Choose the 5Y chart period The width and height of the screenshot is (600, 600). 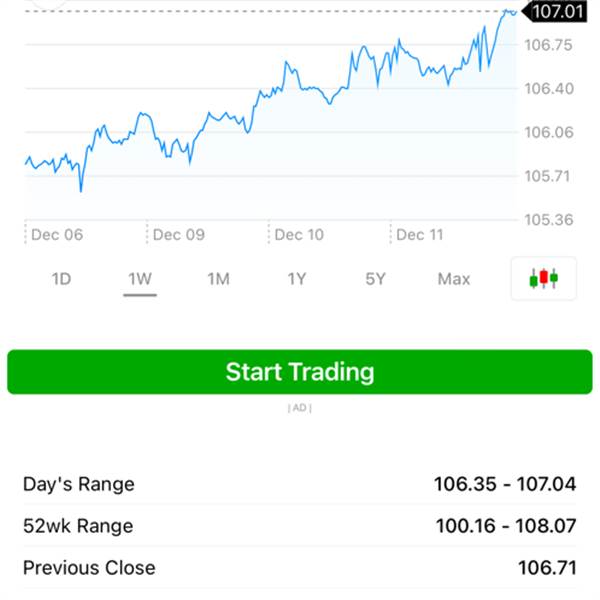[375, 279]
